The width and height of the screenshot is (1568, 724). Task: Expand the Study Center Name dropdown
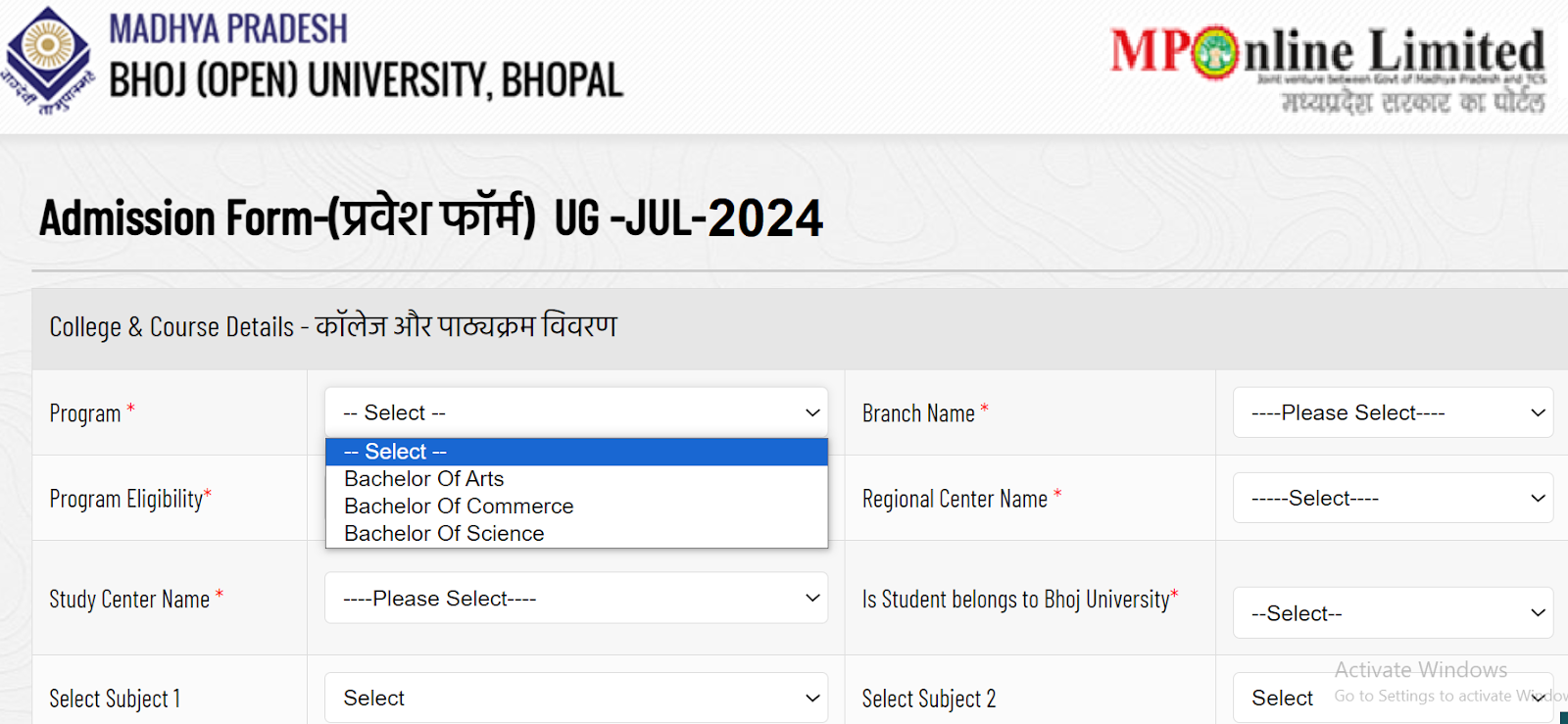(x=576, y=598)
